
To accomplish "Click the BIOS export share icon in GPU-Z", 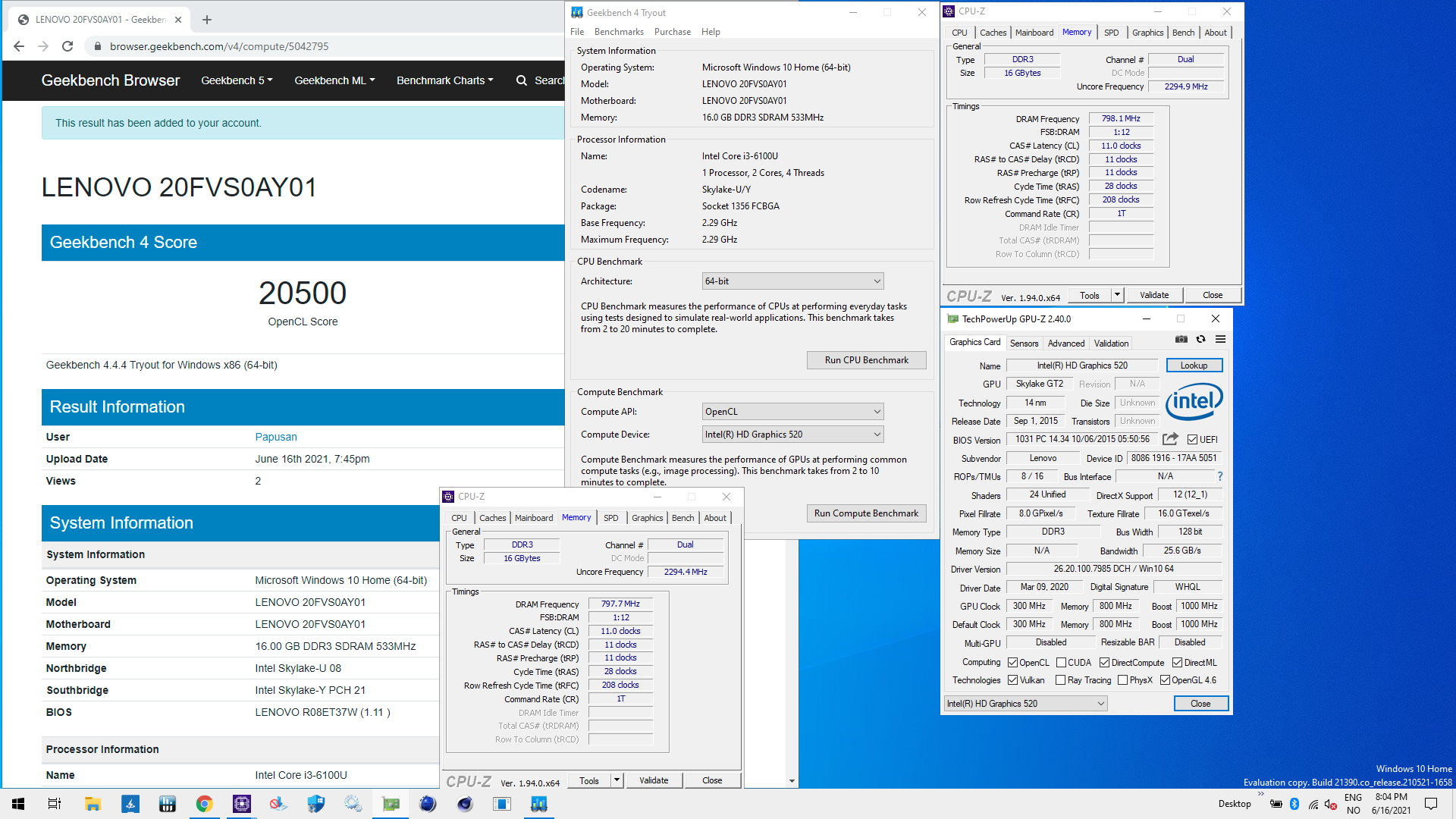I will (x=1170, y=439).
